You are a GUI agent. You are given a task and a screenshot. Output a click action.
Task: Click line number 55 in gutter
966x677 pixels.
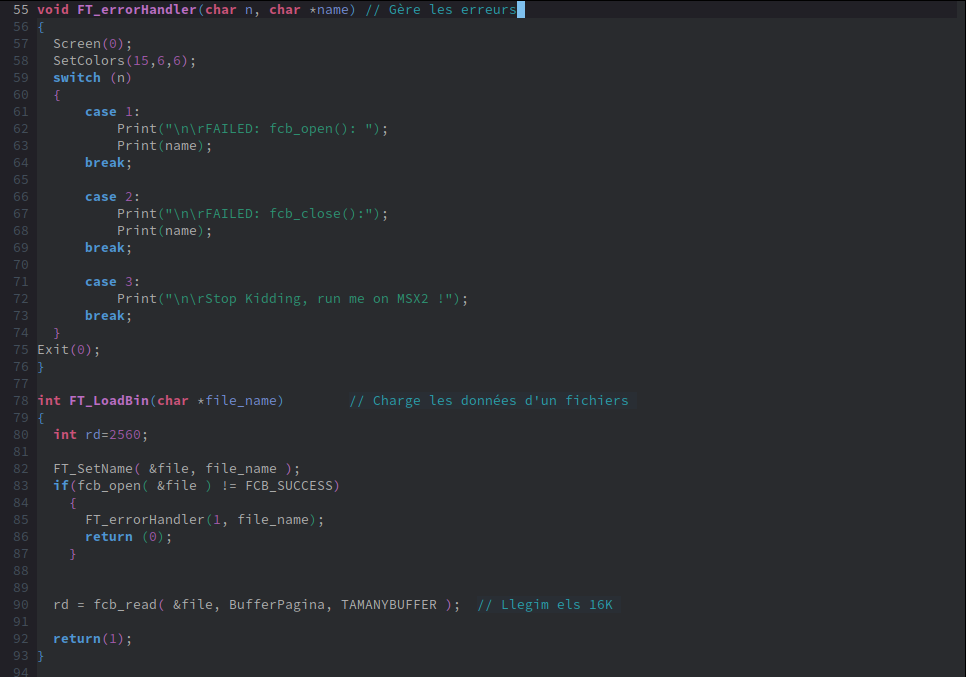pyautogui.click(x=21, y=10)
